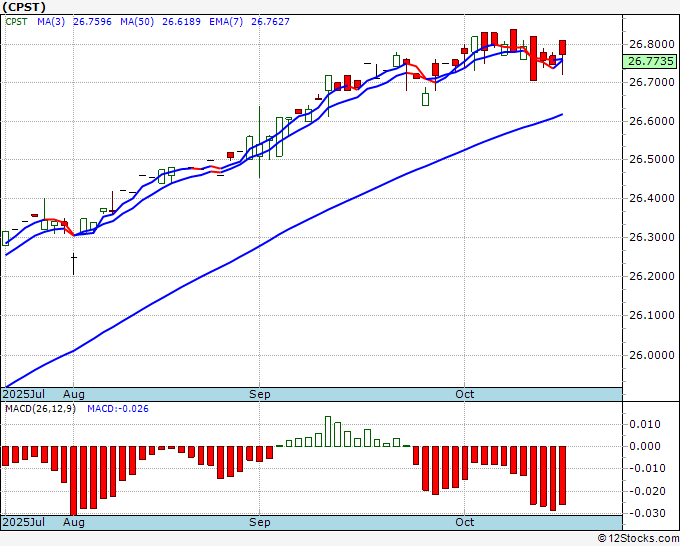This screenshot has height=546, width=680.
Task: Click the 0.000 MACD axis label
Action: pyautogui.click(x=644, y=446)
